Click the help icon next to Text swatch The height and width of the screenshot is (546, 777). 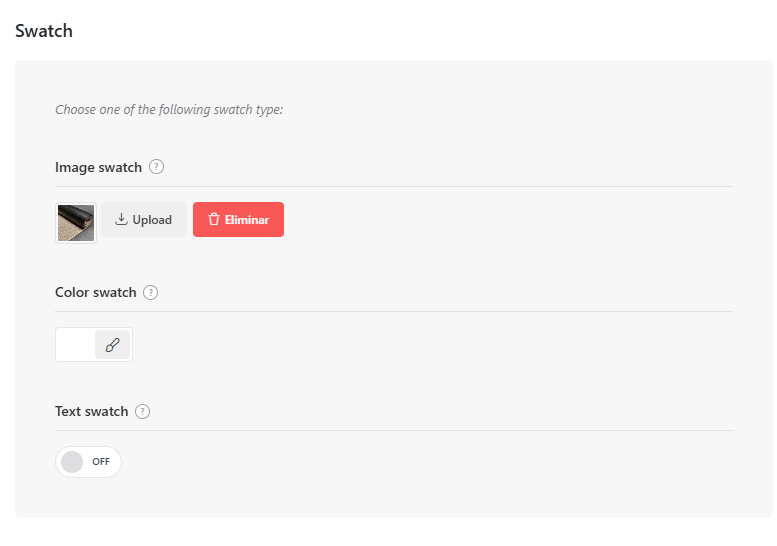143,412
